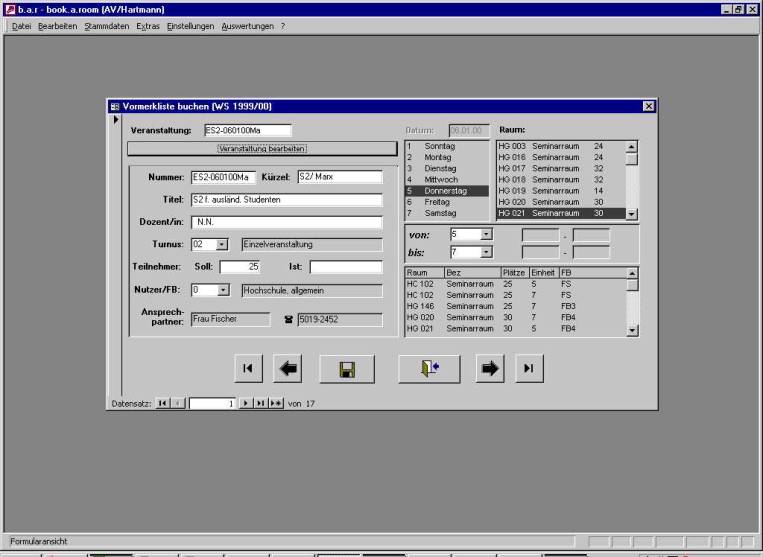Select Samstag in weekday list
The width and height of the screenshot is (763, 557).
click(446, 213)
